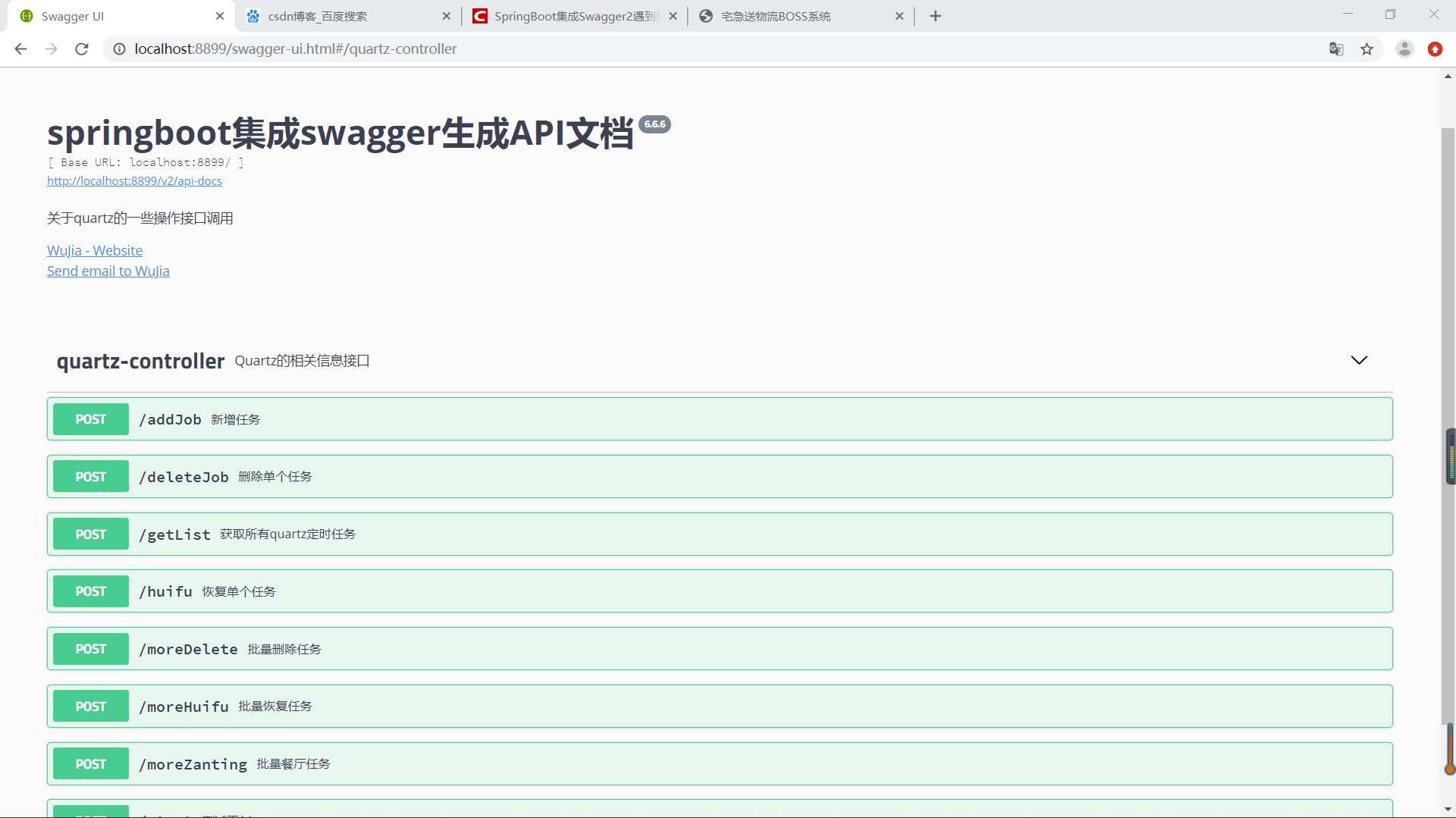This screenshot has height=818, width=1456.
Task: Click the page reload icon
Action: [x=81, y=49]
